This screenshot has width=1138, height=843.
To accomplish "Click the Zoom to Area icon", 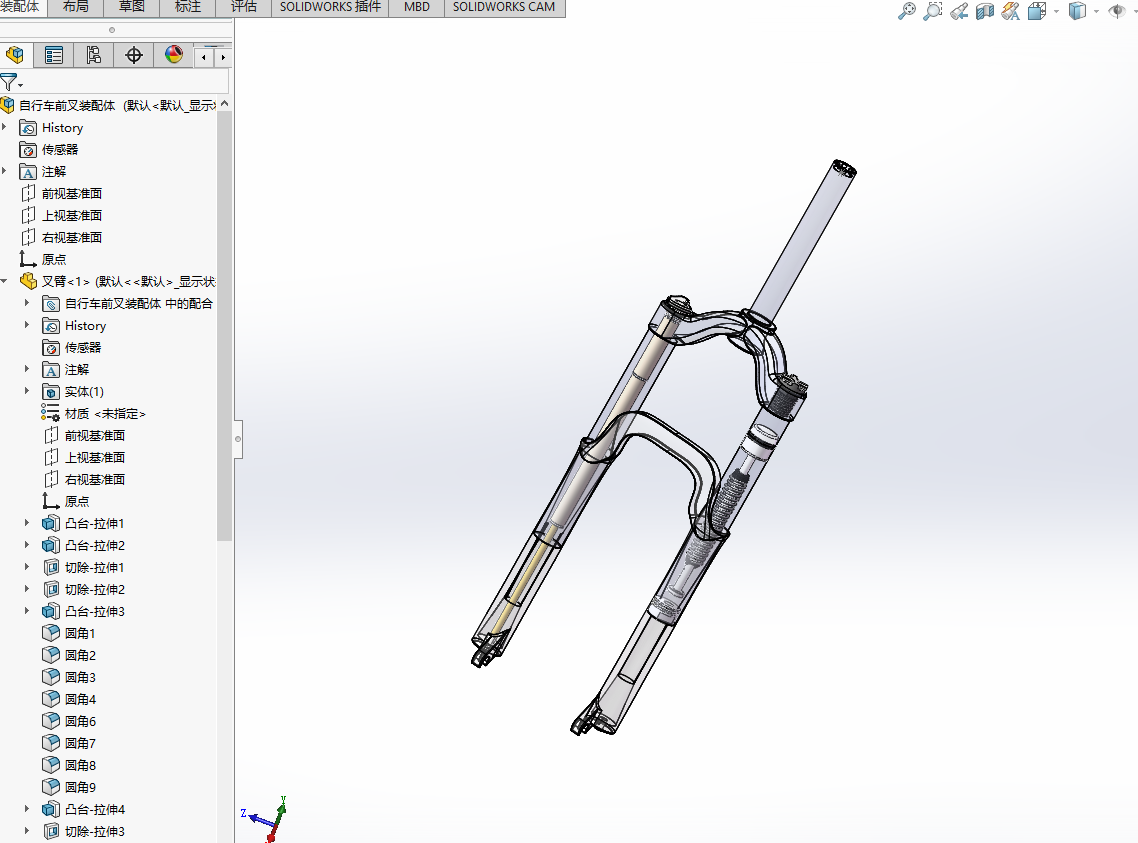I will click(933, 11).
